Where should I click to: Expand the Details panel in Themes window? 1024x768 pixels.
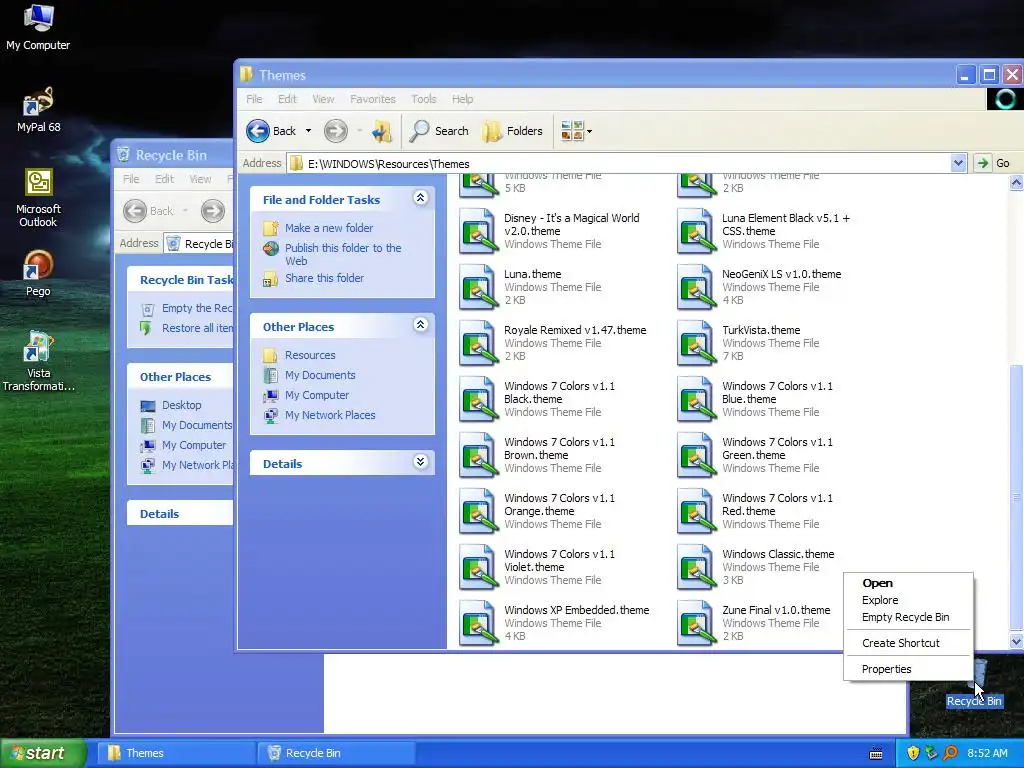[x=421, y=462]
